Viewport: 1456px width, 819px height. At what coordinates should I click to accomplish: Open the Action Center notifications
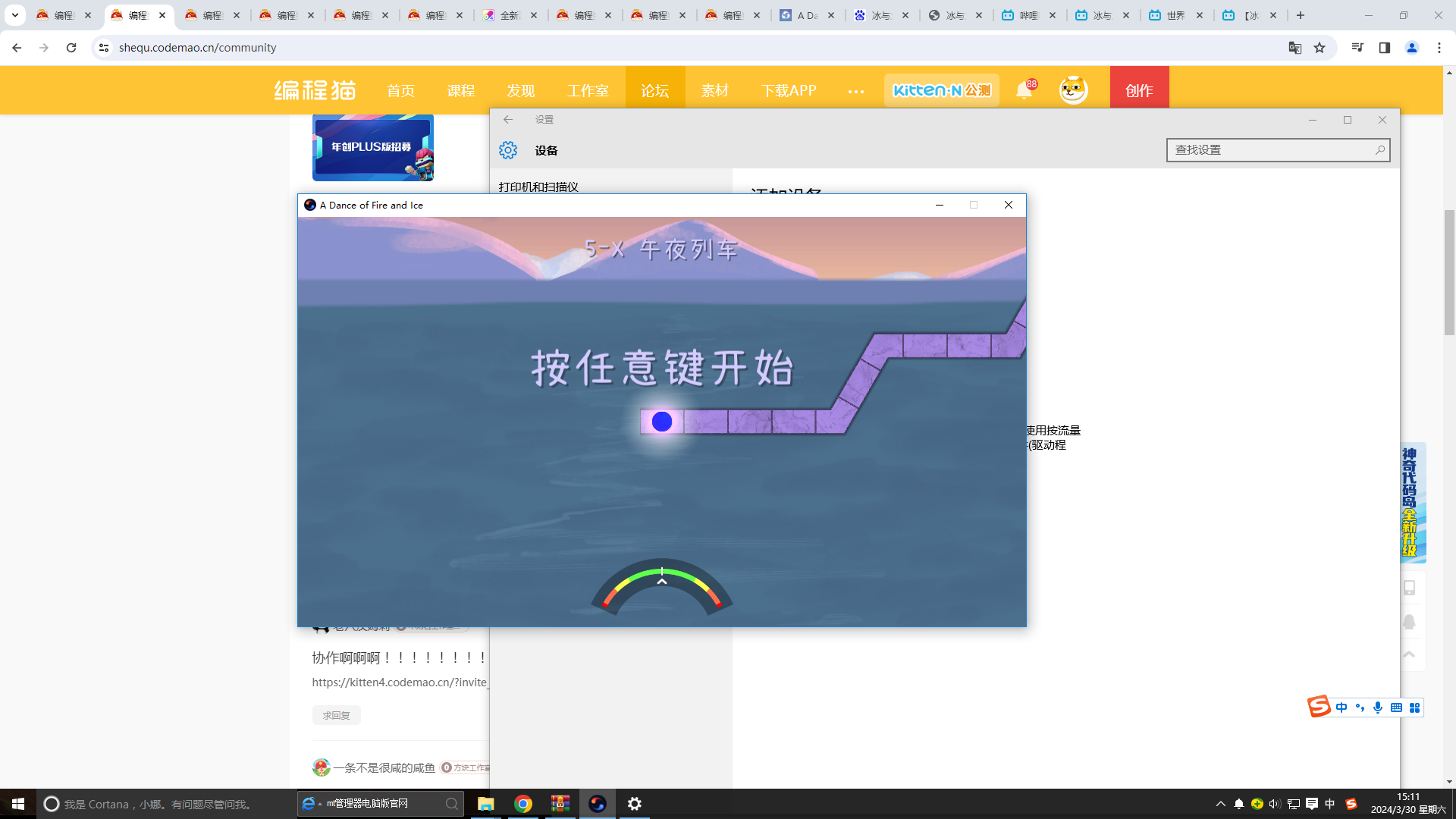tap(1312, 804)
